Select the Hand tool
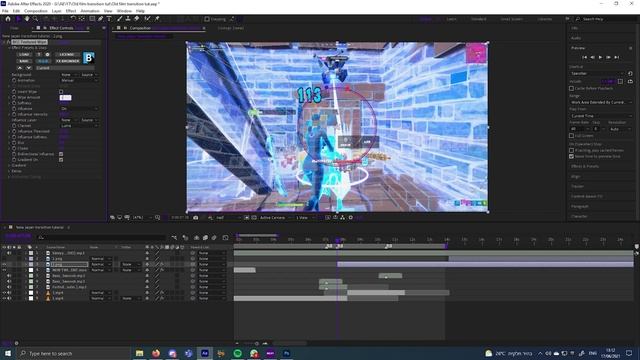Image resolution: width=640 pixels, height=360 pixels. (27, 19)
